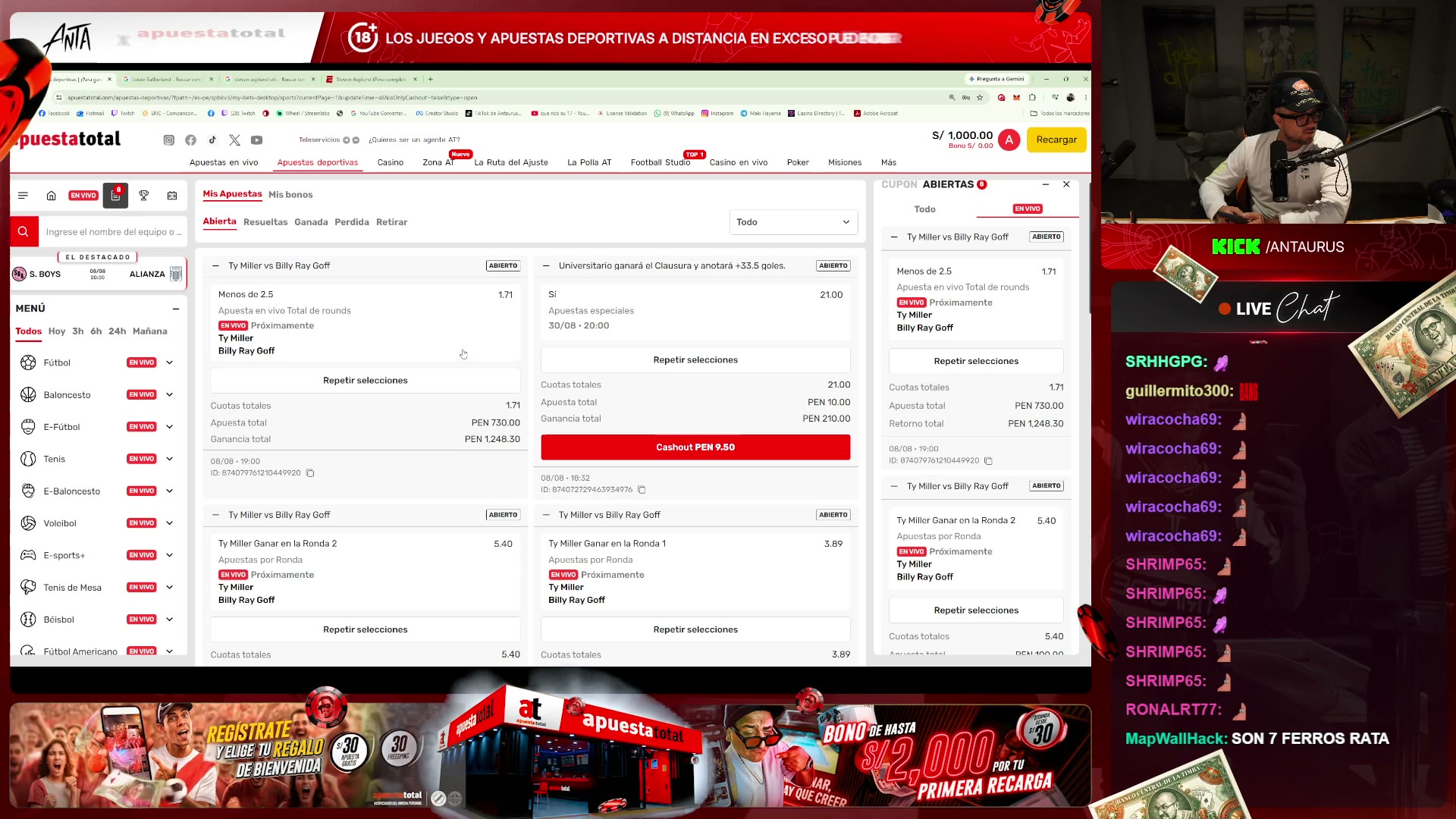Expand the E-Baloncesto sports category

(170, 491)
